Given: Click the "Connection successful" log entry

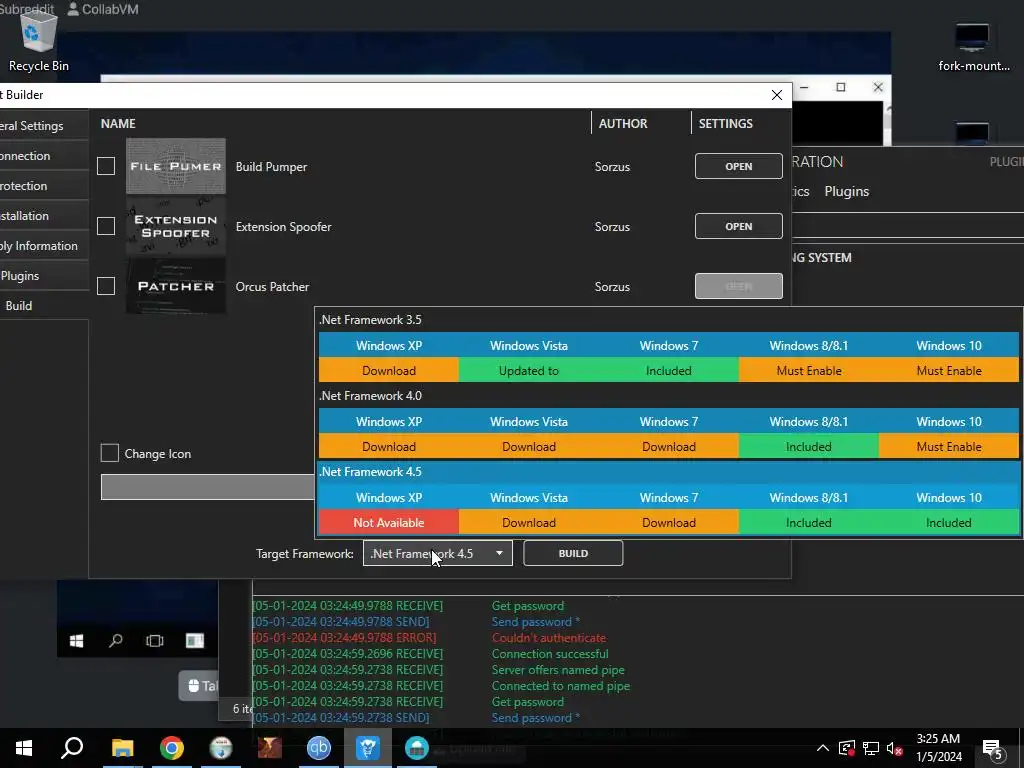Looking at the screenshot, I should 550,654.
